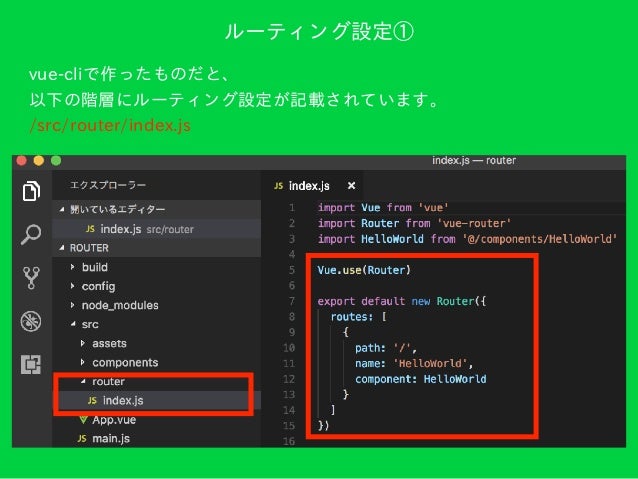
Task: Expand the config folder arrow
Action: (72, 286)
